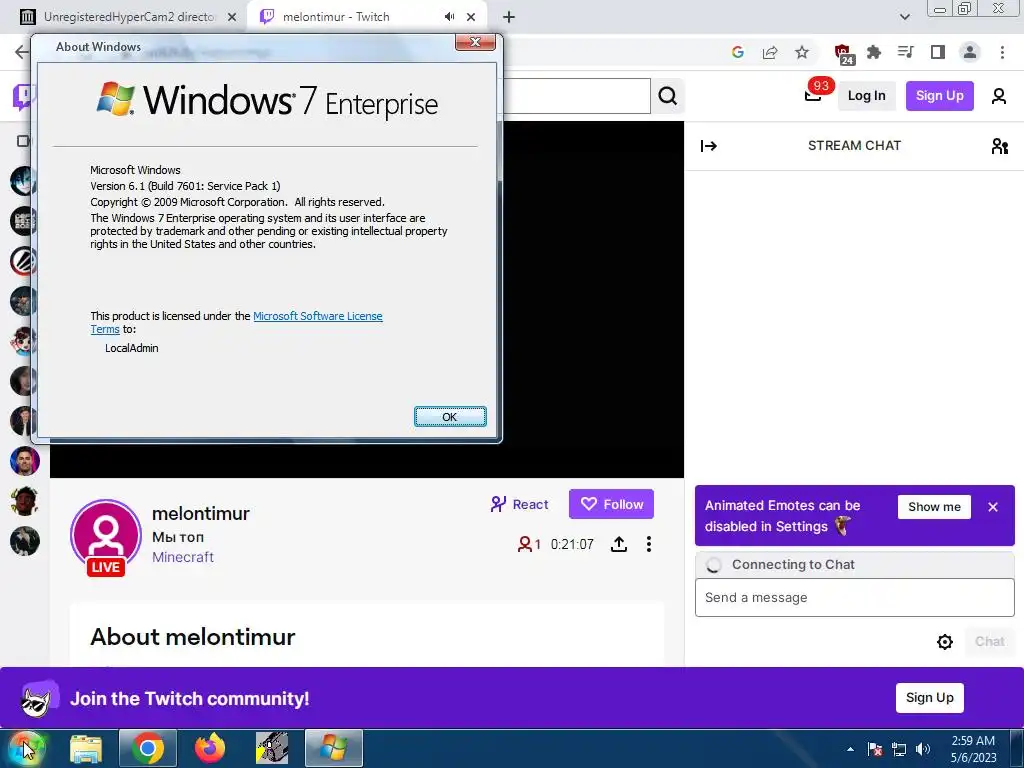The height and width of the screenshot is (768, 1024).
Task: Click the React button
Action: point(520,504)
